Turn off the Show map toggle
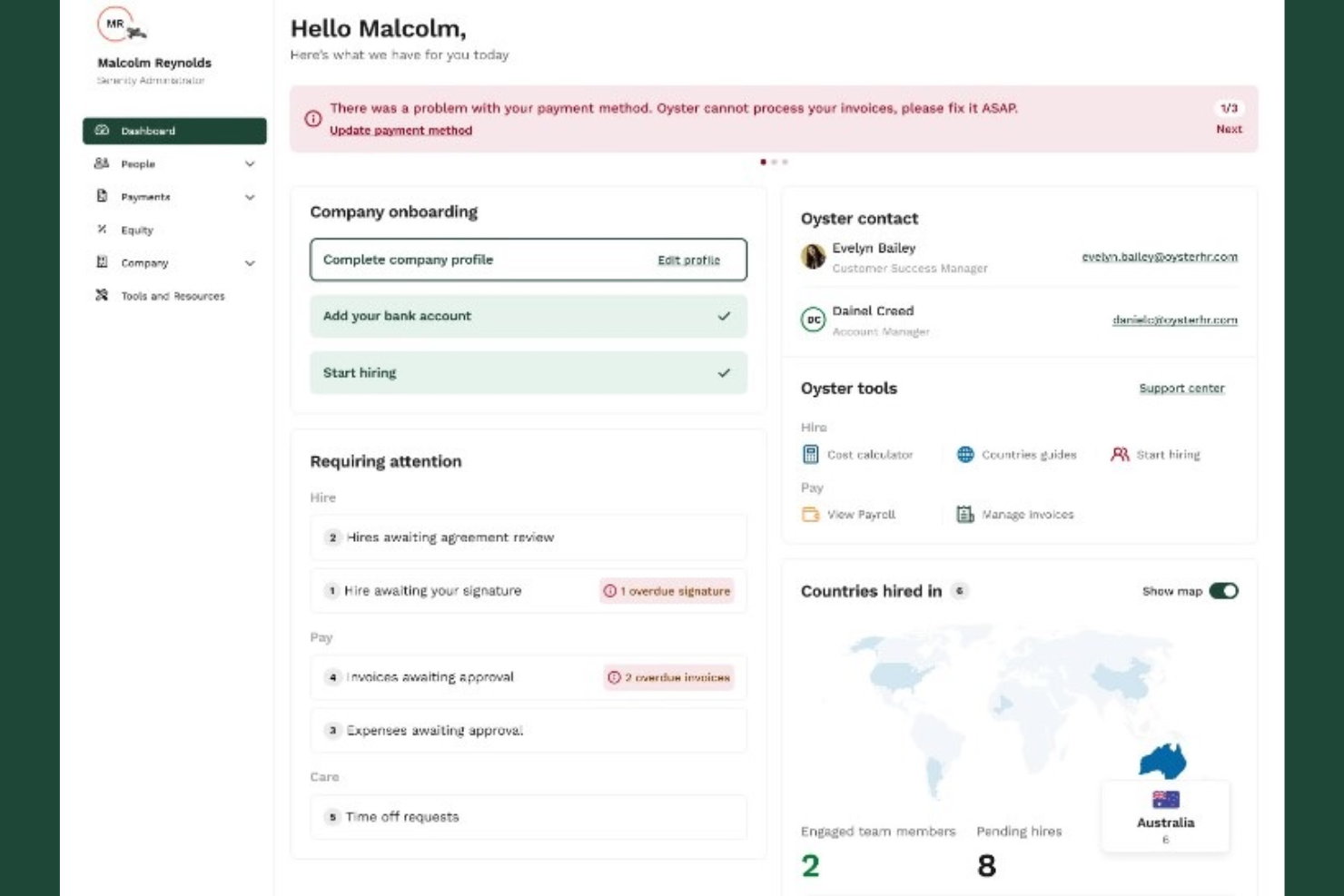The height and width of the screenshot is (896, 1344). click(1223, 591)
